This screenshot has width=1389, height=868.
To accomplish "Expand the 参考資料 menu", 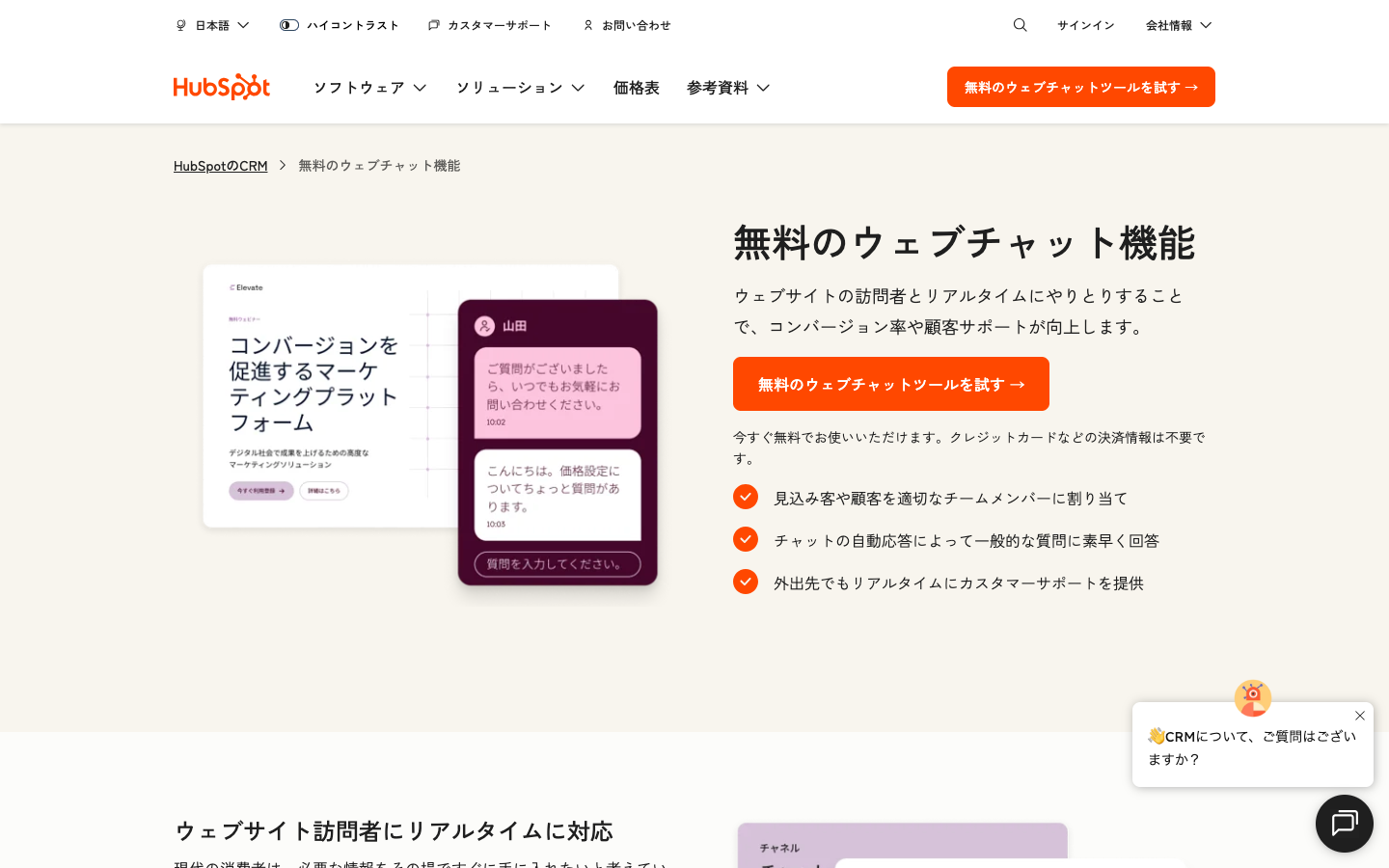I will [x=728, y=88].
